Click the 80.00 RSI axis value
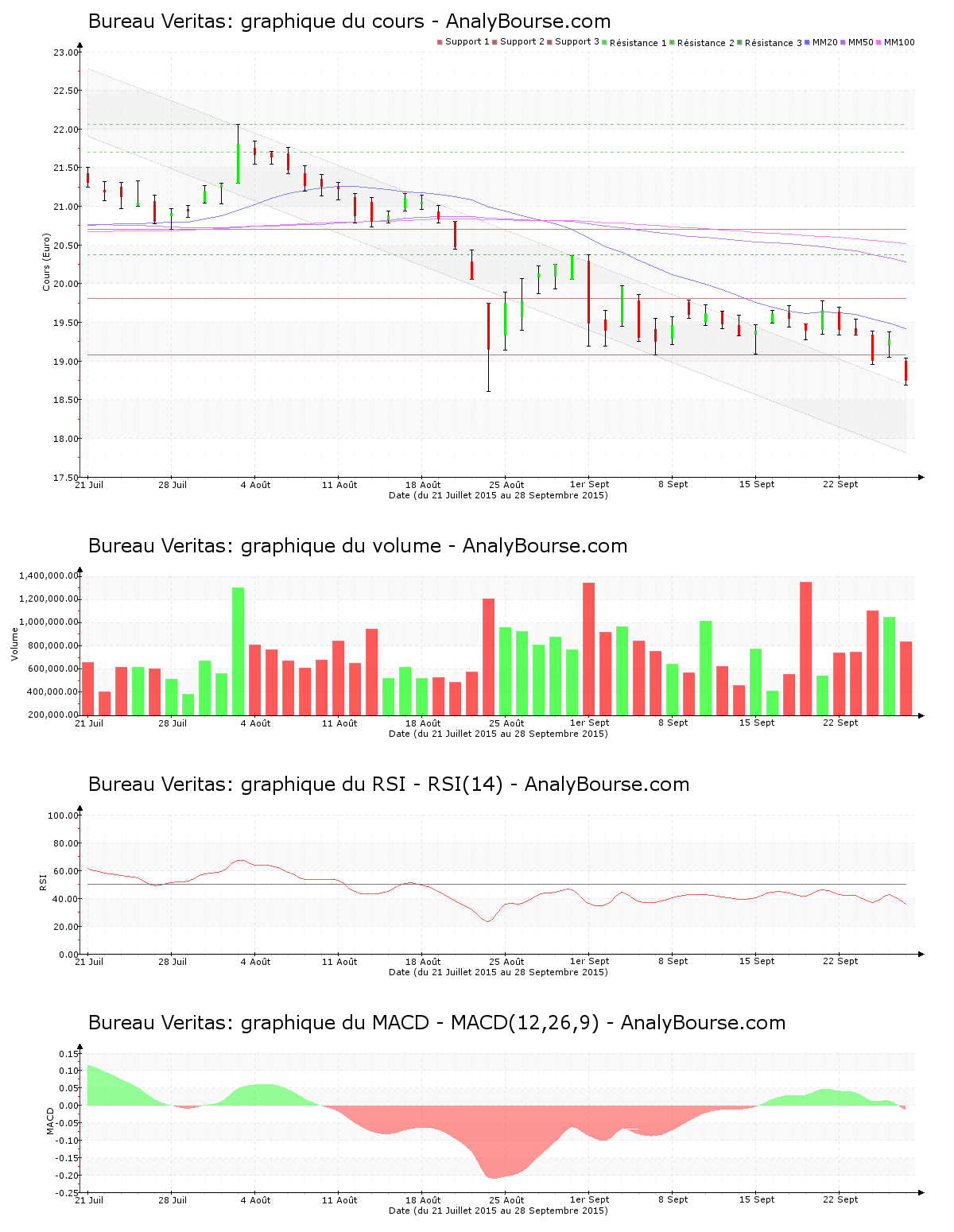Image resolution: width=954 pixels, height=1232 pixels. pos(66,843)
